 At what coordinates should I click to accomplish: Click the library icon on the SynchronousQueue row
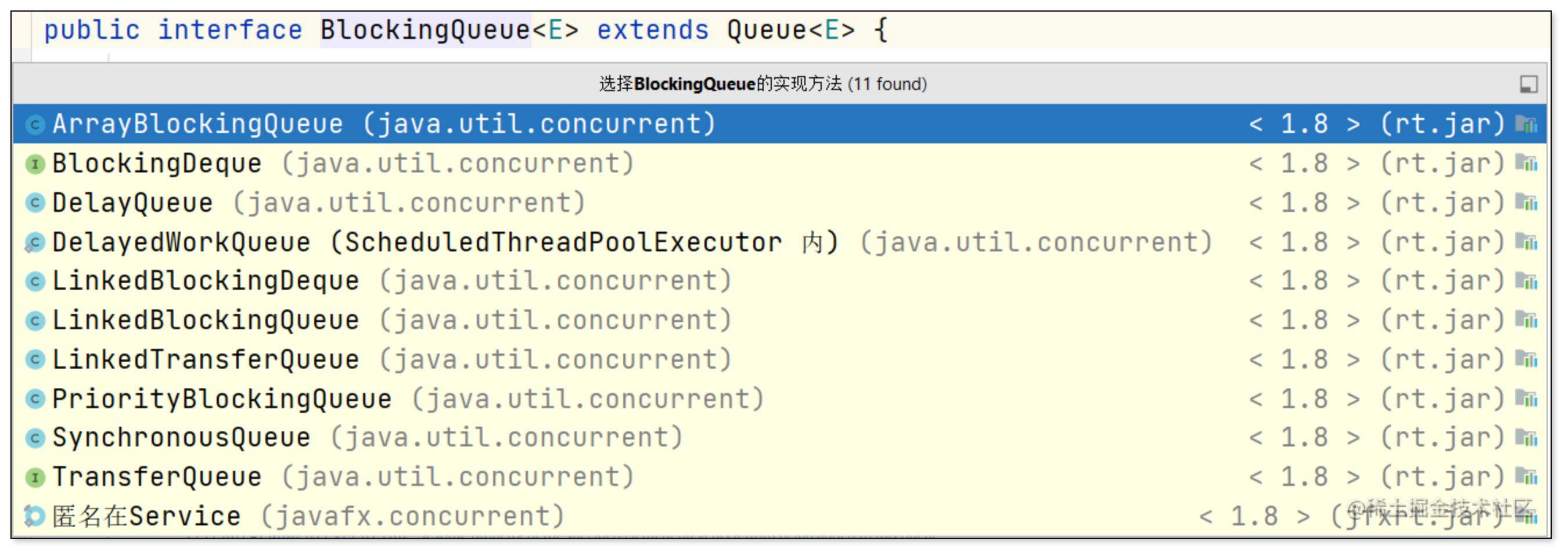(x=1526, y=438)
